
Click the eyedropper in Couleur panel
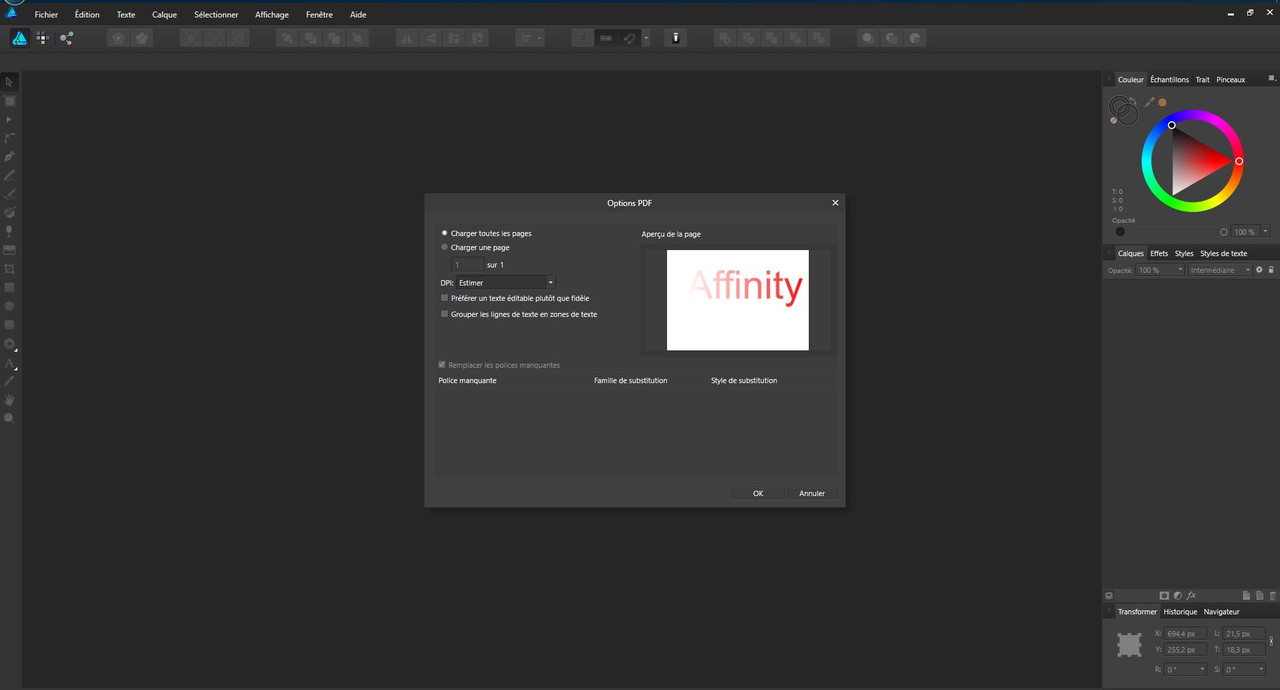(1150, 102)
